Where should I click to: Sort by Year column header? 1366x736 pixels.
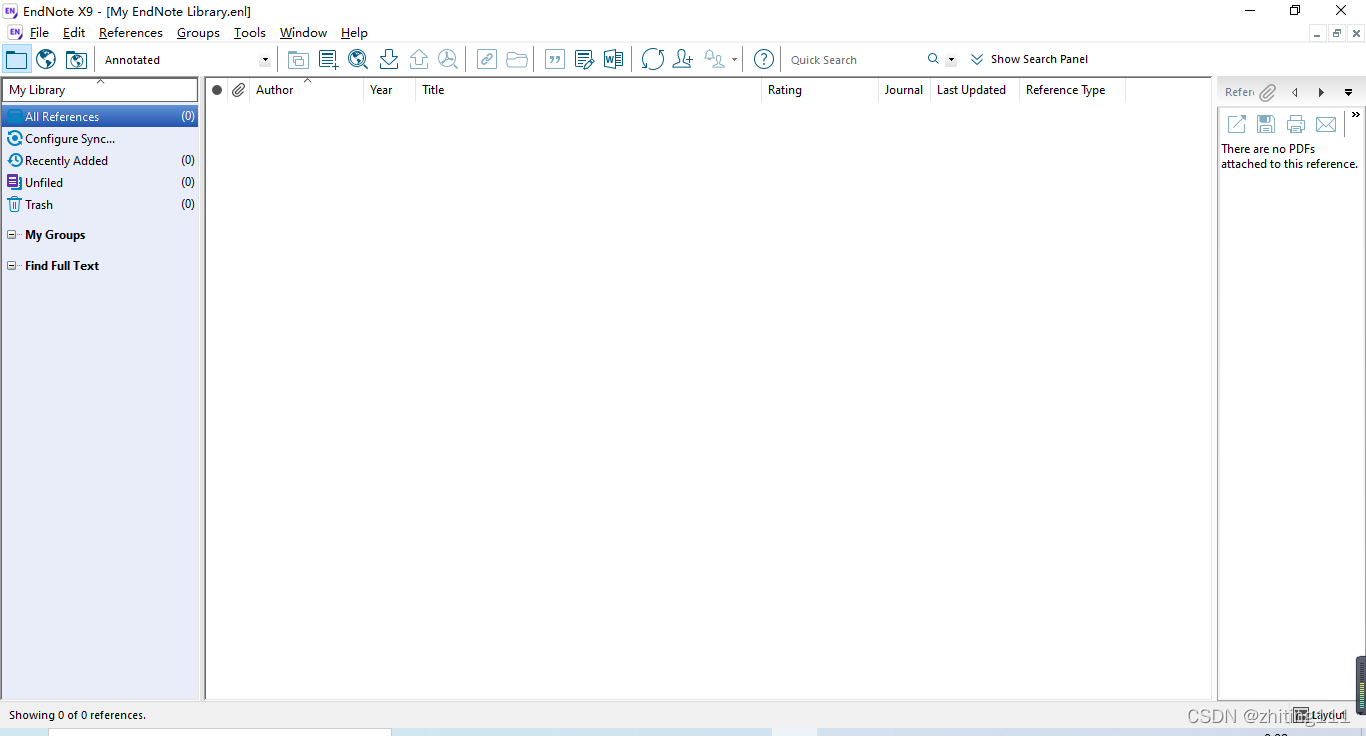click(389, 90)
